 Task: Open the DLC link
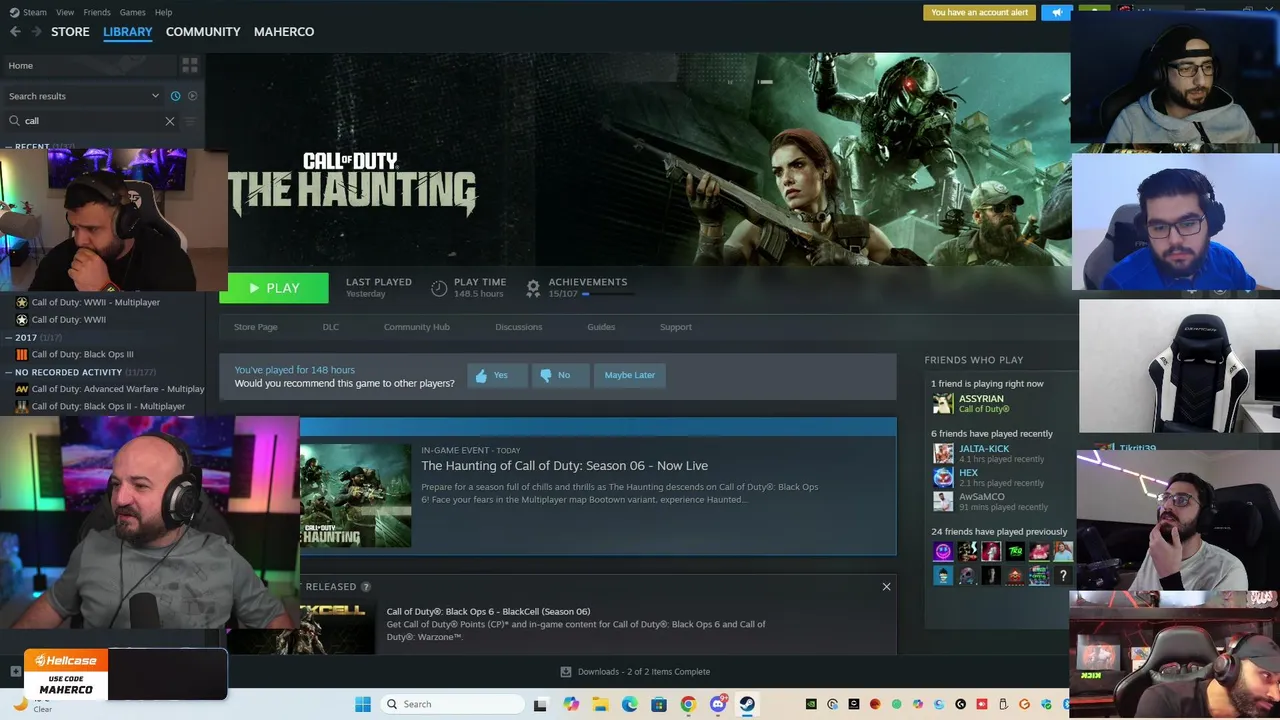tap(331, 327)
